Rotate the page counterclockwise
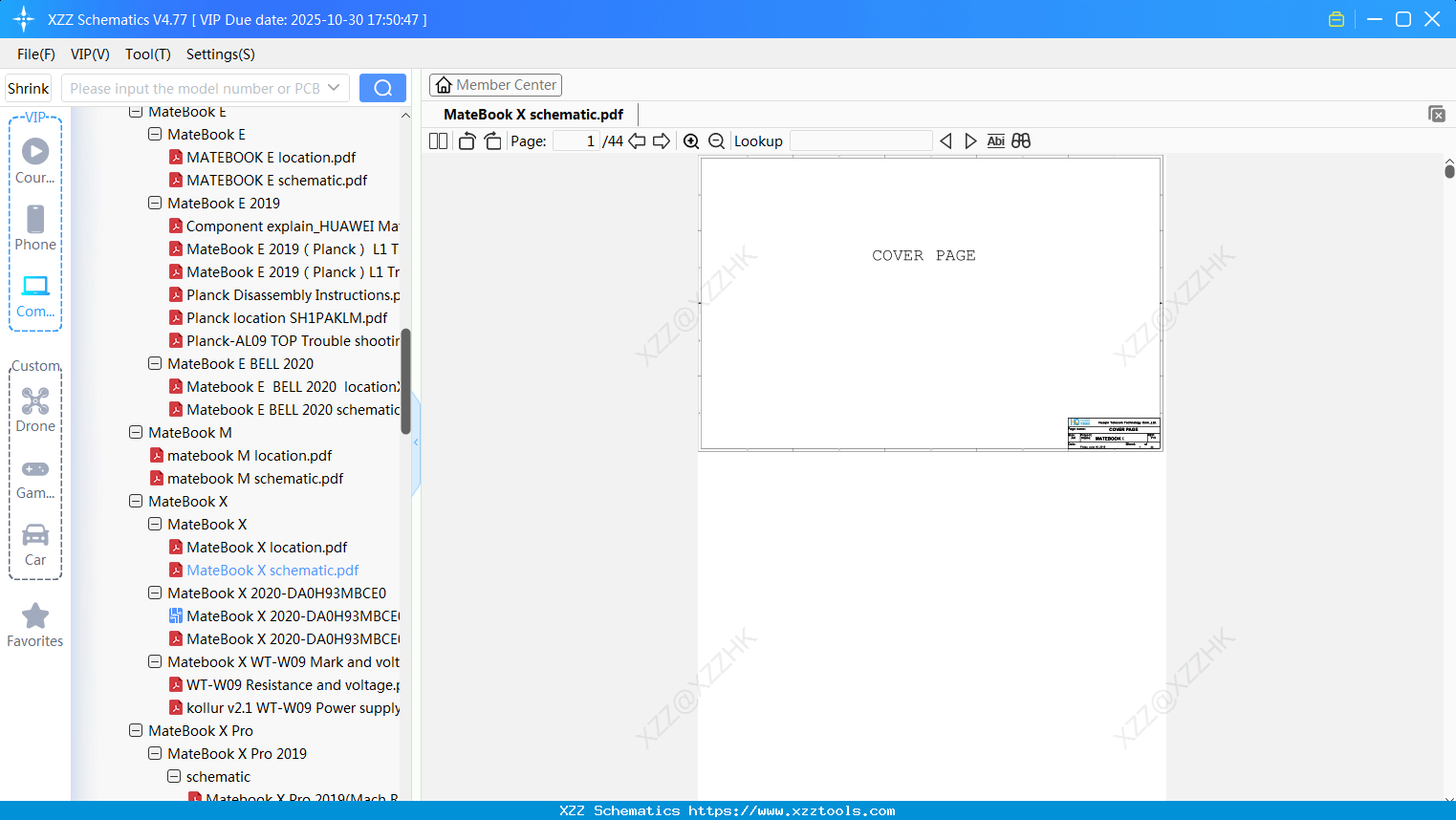The height and width of the screenshot is (820, 1456). pyautogui.click(x=467, y=141)
